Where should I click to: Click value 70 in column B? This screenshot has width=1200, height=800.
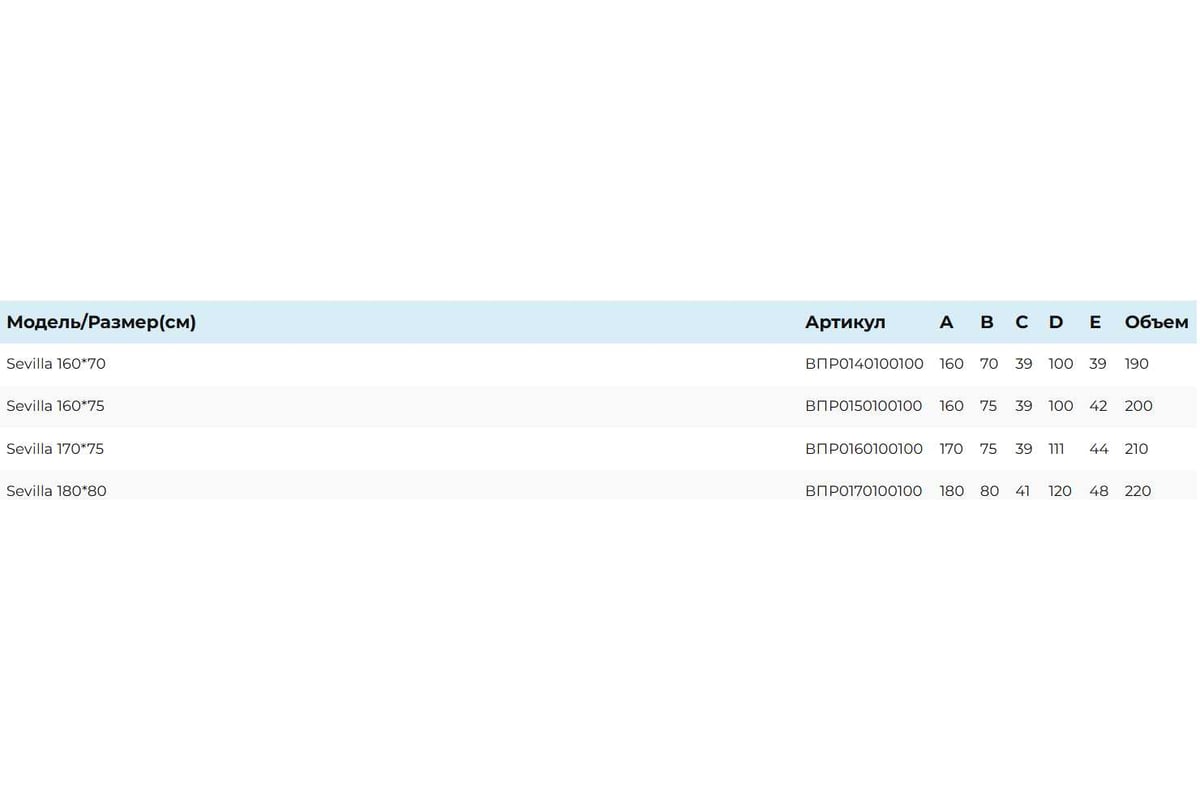tap(989, 364)
